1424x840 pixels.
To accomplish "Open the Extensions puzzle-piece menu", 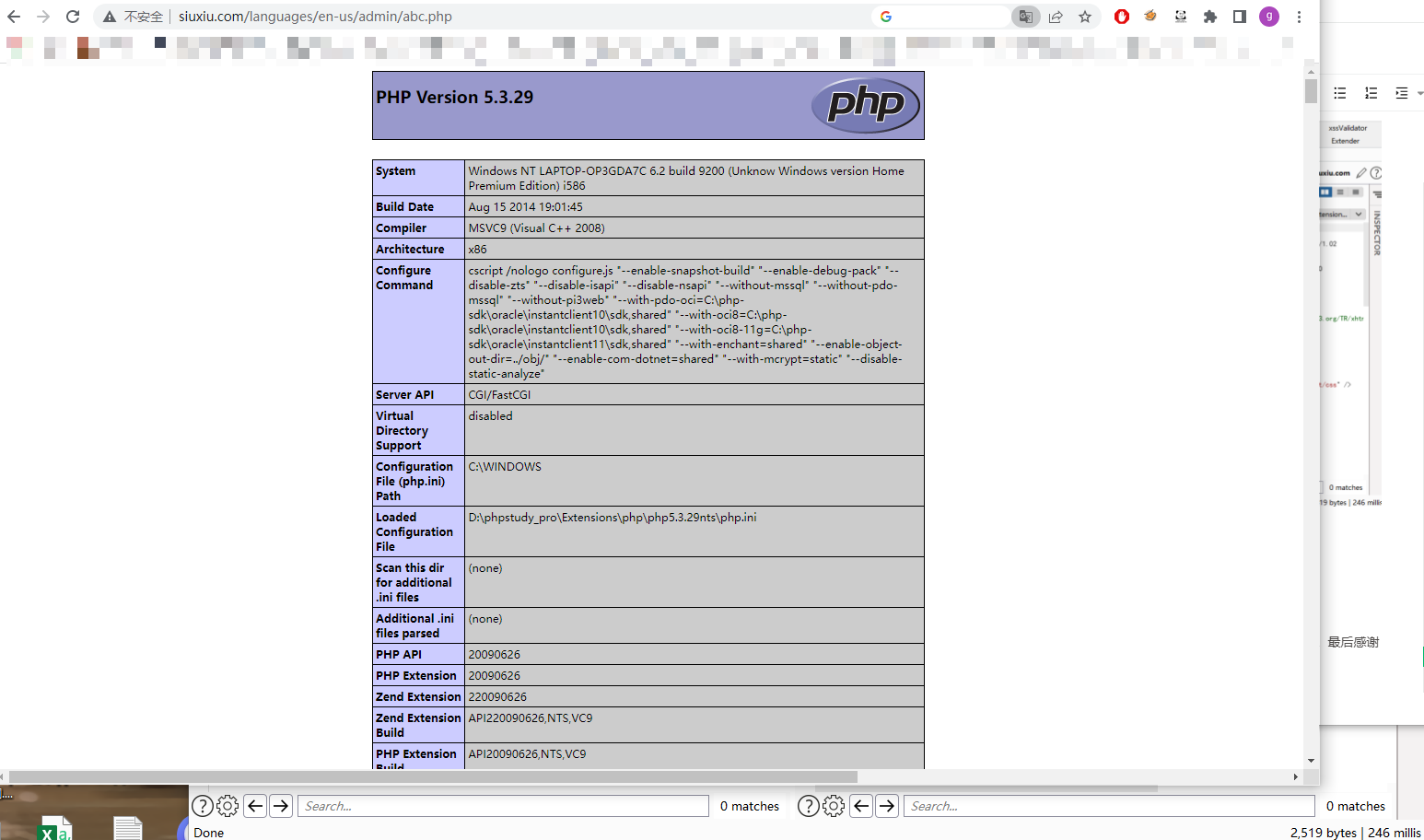I will coord(1210,17).
